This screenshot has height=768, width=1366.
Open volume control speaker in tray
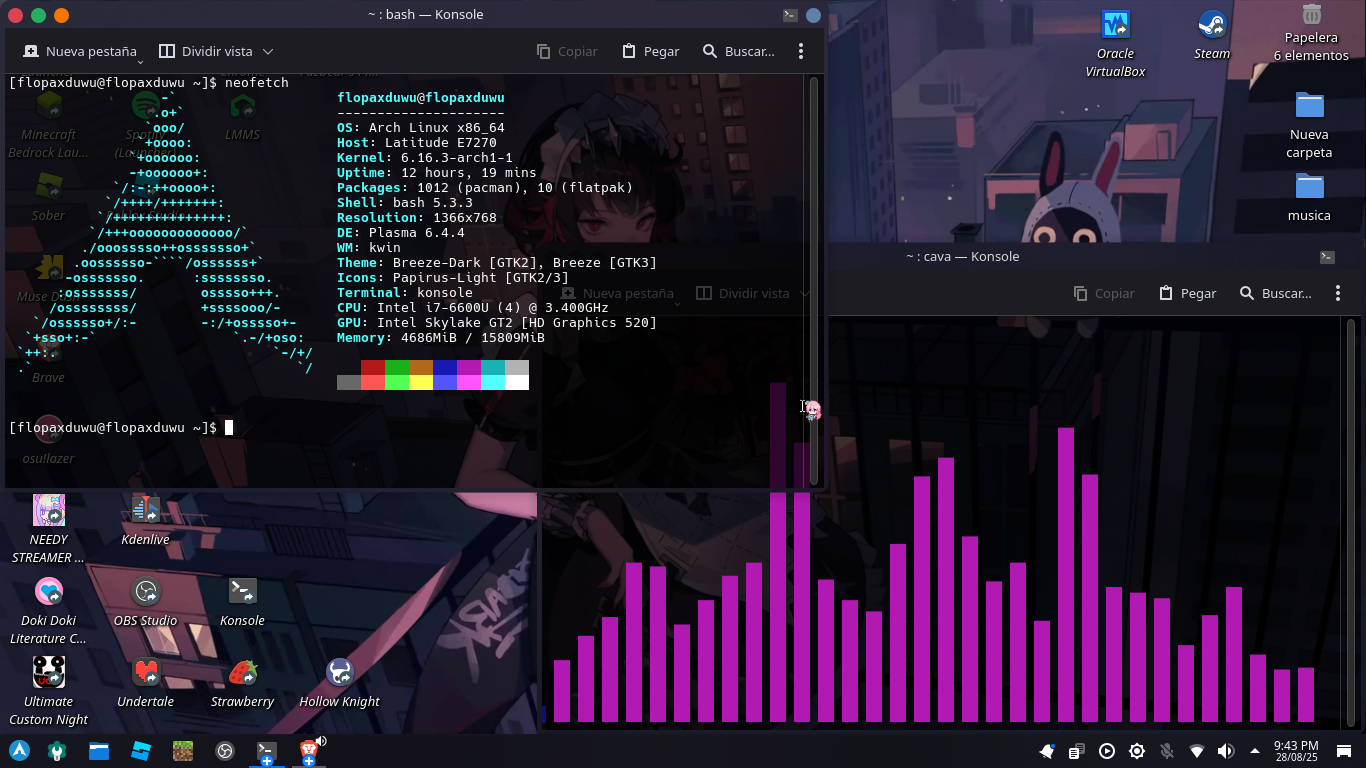1226,751
